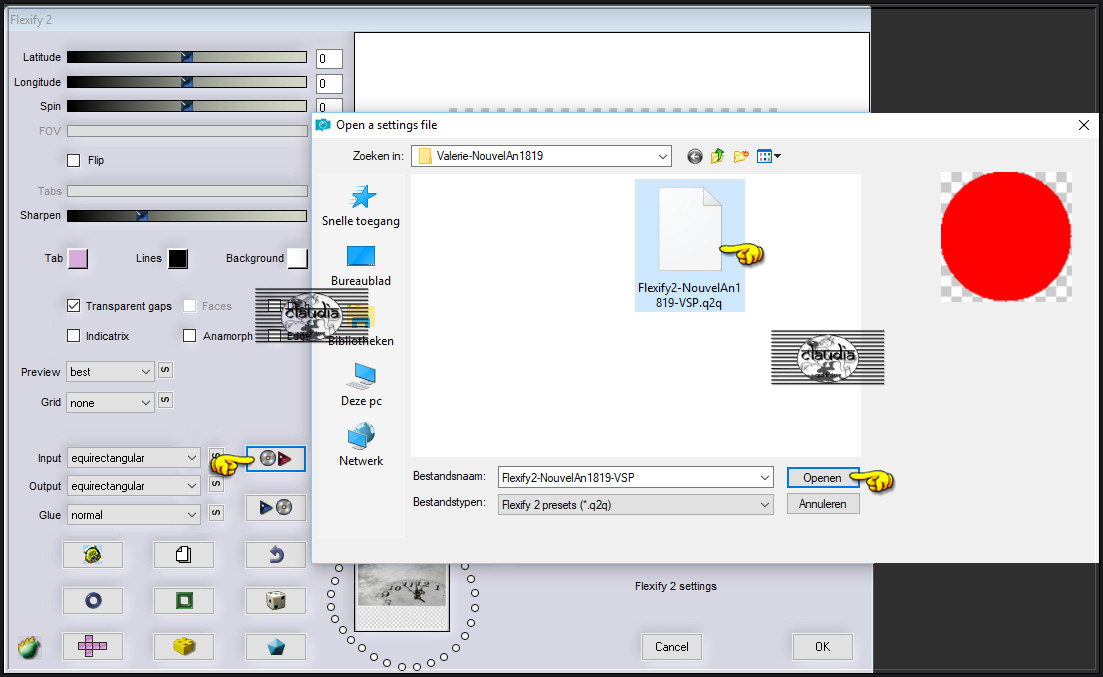Close the Open a settings file dialog
The width and height of the screenshot is (1103, 677).
(x=1083, y=125)
